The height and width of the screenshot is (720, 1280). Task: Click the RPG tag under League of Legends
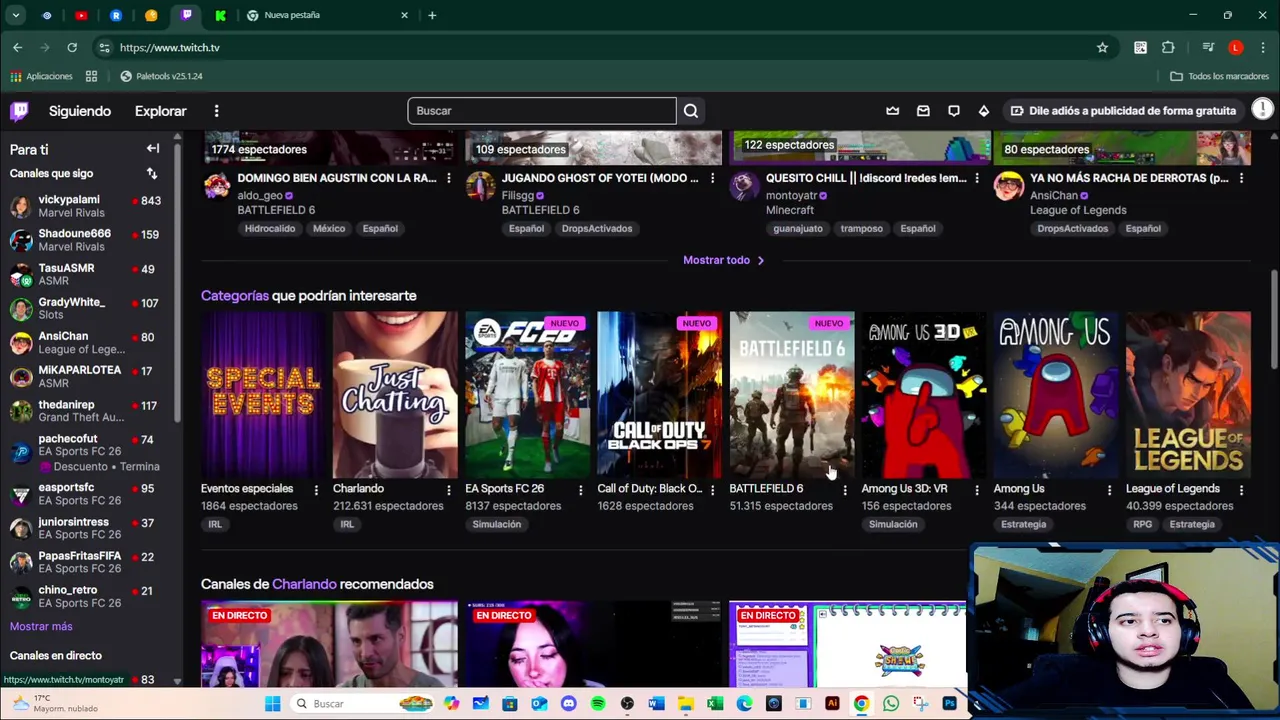tap(1143, 525)
